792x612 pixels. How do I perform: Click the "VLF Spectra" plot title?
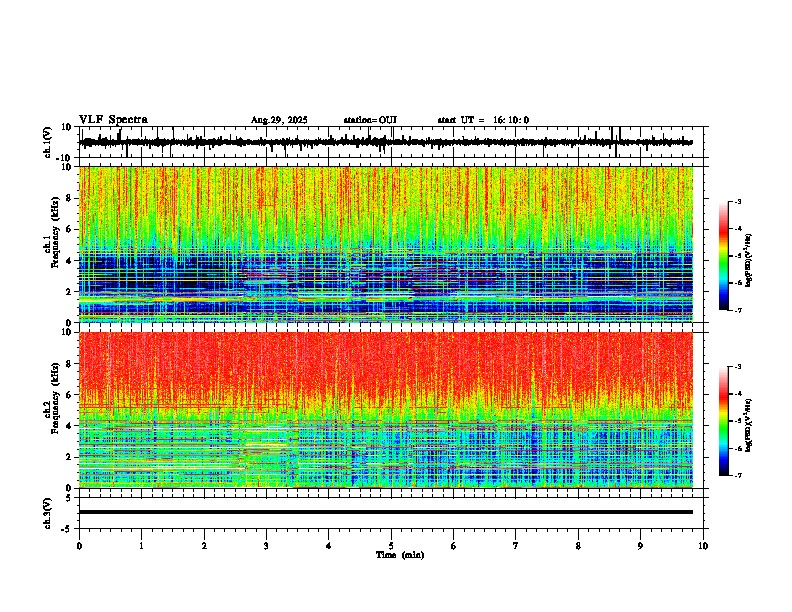point(113,120)
